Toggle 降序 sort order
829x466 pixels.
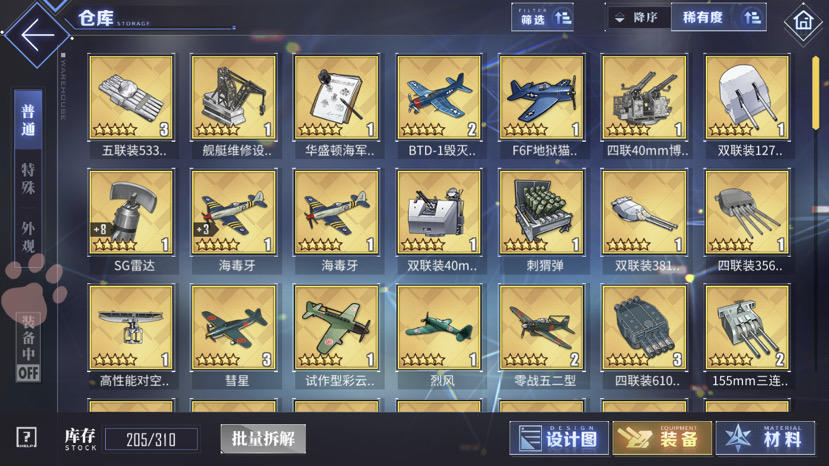[x=638, y=17]
